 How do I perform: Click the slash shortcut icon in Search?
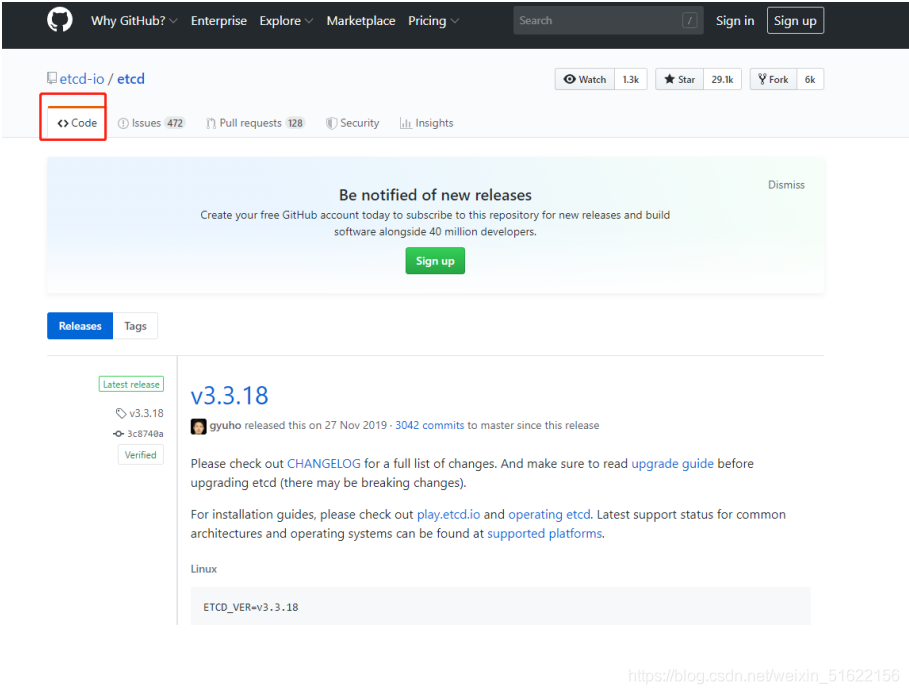click(x=689, y=21)
